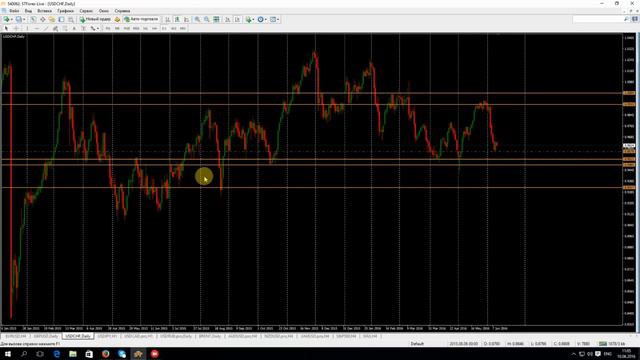The image size is (640, 360).
Task: Open the Графики menu
Action: point(65,11)
